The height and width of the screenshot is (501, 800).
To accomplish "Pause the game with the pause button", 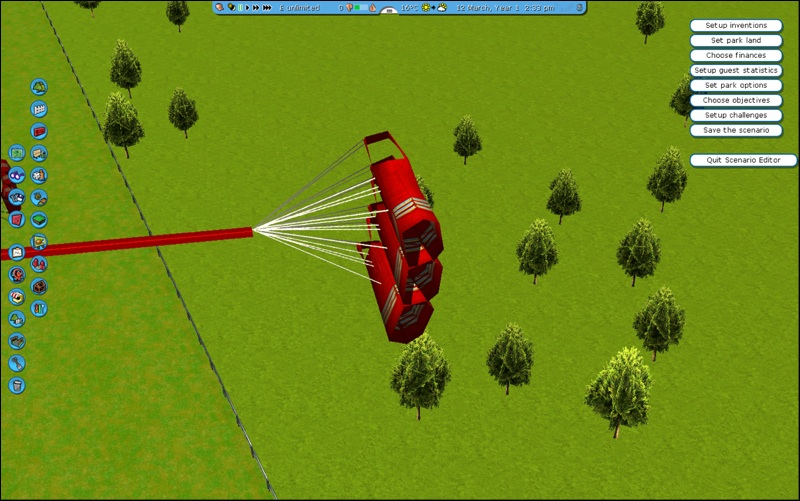I will tap(240, 8).
